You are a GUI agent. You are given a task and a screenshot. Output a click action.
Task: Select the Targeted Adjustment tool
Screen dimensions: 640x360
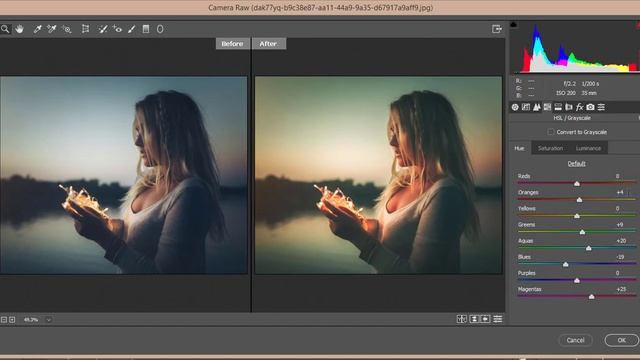pos(67,29)
